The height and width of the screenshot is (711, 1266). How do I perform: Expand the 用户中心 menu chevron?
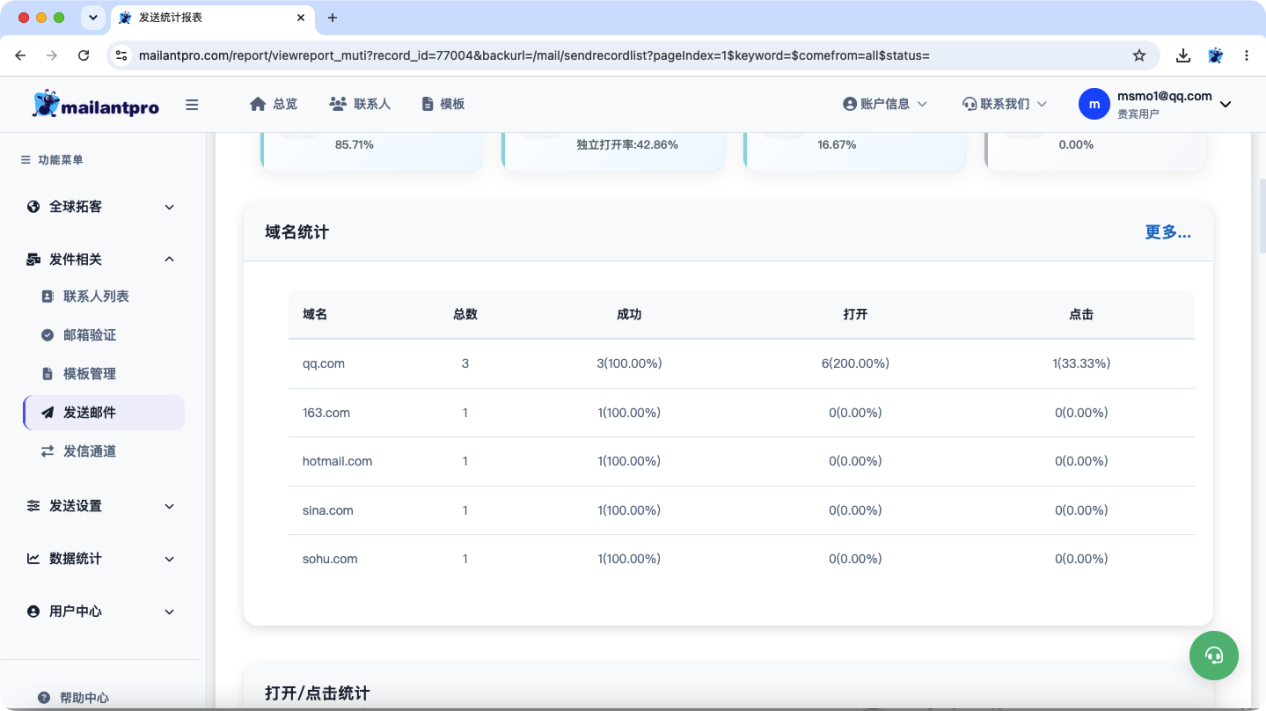(x=169, y=611)
